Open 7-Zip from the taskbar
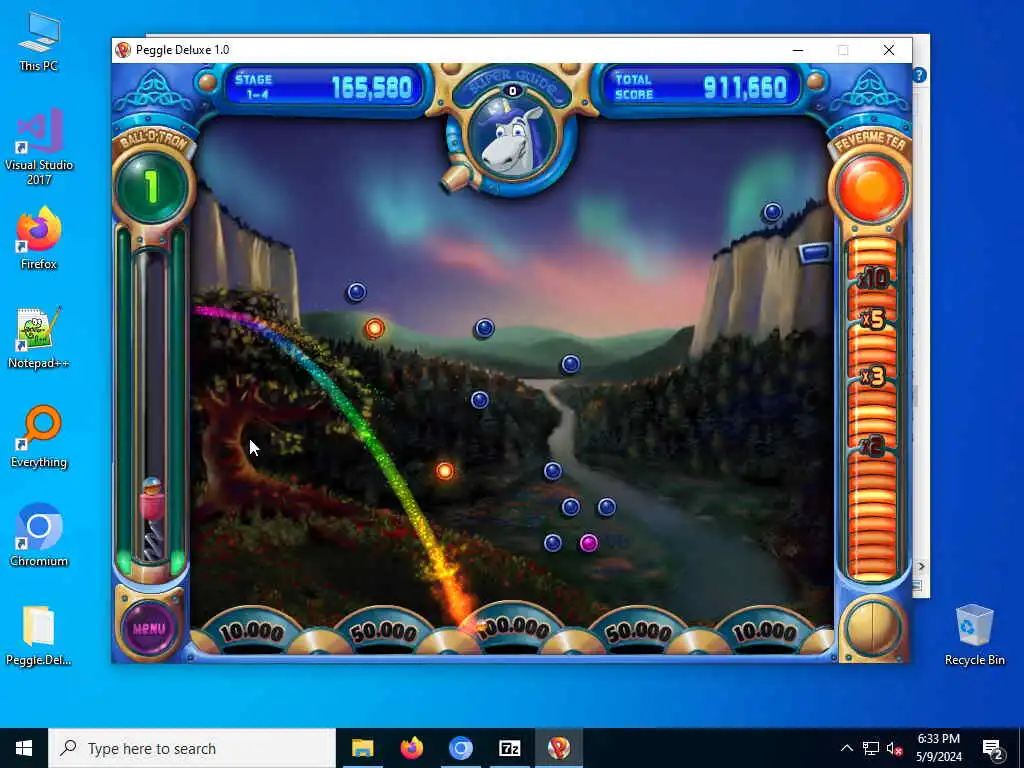The width and height of the screenshot is (1024, 768). tap(509, 748)
